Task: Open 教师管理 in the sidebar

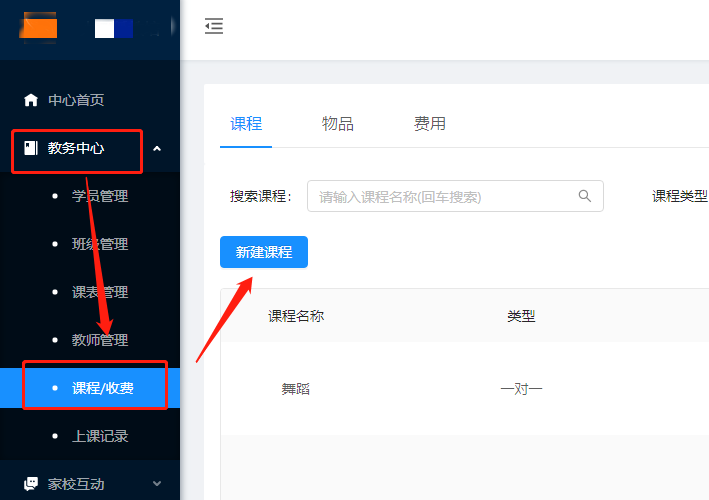Action: pyautogui.click(x=90, y=340)
